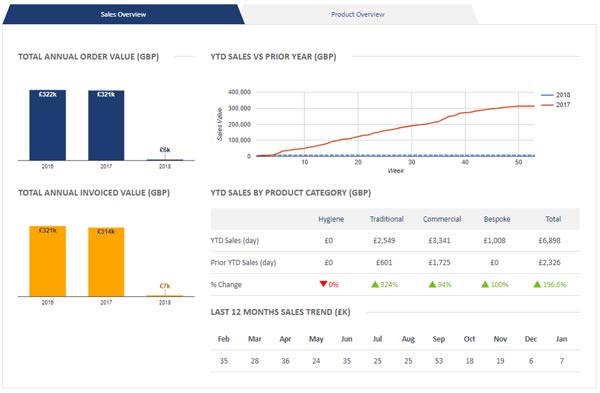Click the Dec month header
This screenshot has width=600, height=393.
tap(531, 339)
